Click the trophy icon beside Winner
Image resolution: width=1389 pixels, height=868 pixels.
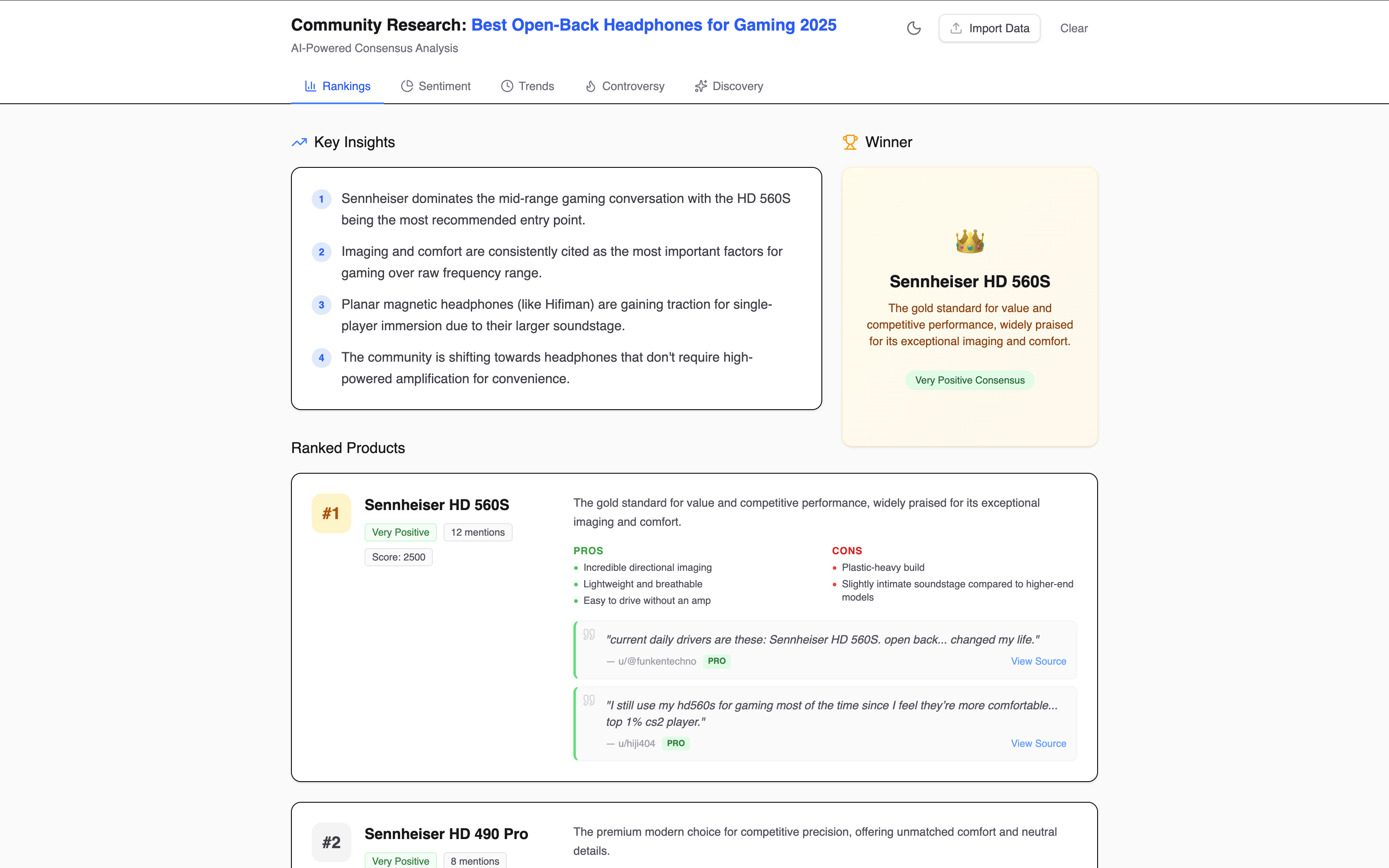[x=850, y=142]
